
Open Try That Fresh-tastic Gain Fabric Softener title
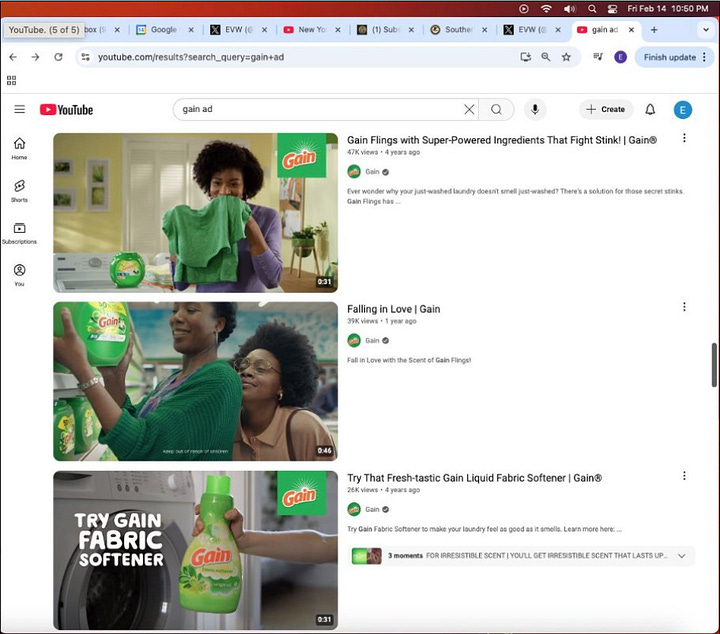[474, 478]
